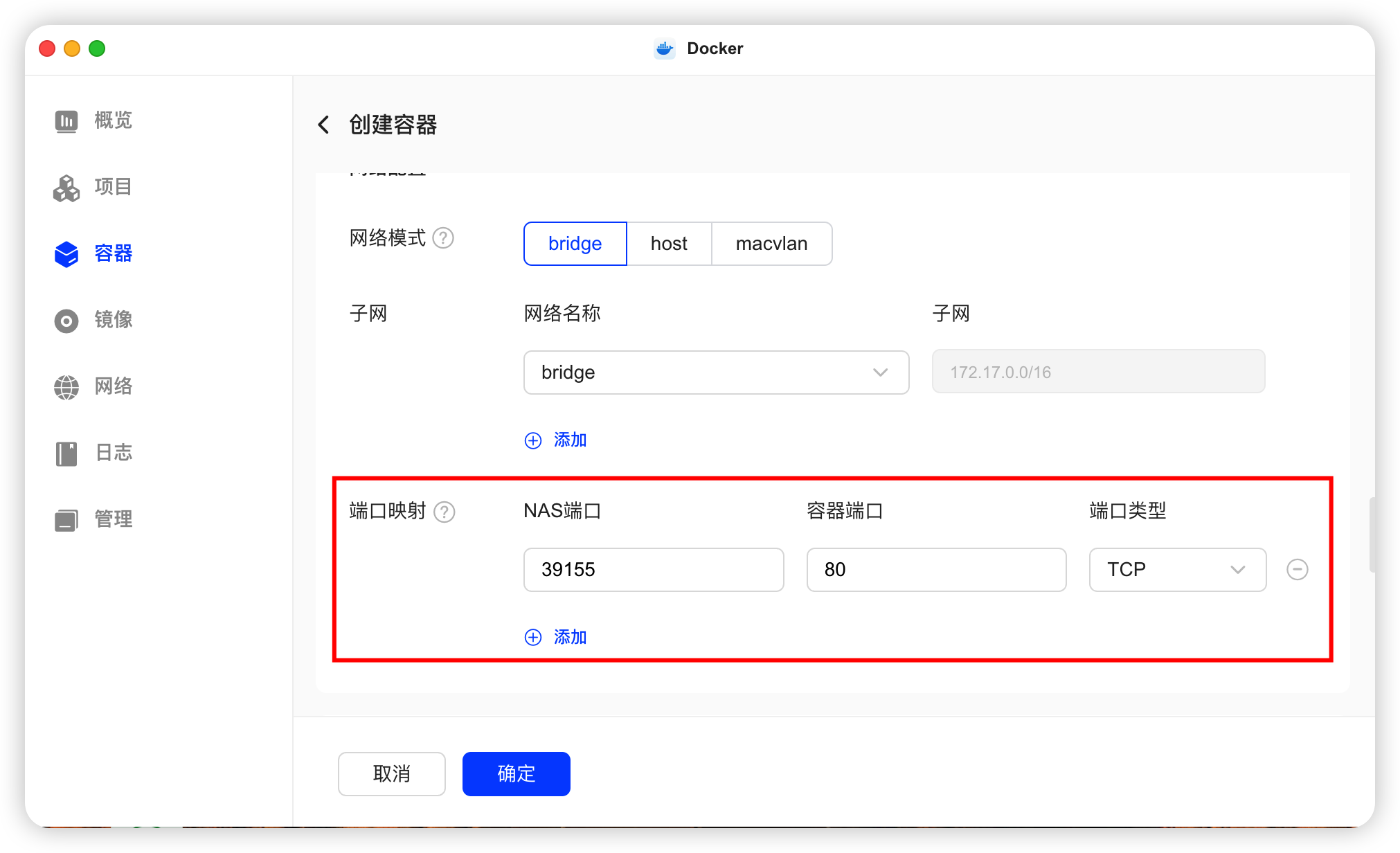This screenshot has width=1400, height=853.
Task: Open the 管理 management icon
Action: 66,520
